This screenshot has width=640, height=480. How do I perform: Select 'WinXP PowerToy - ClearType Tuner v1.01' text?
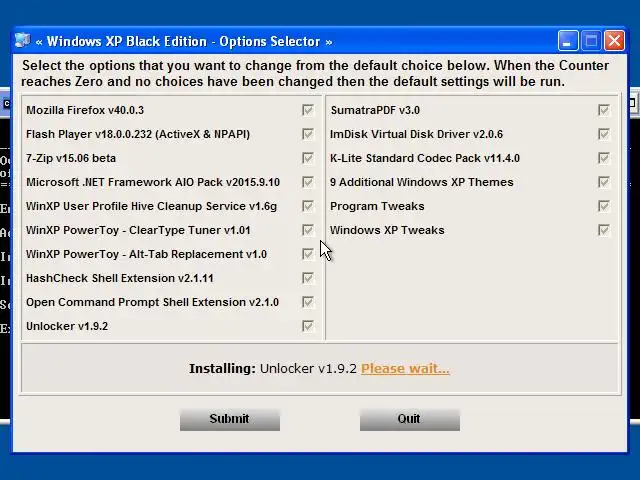point(138,230)
